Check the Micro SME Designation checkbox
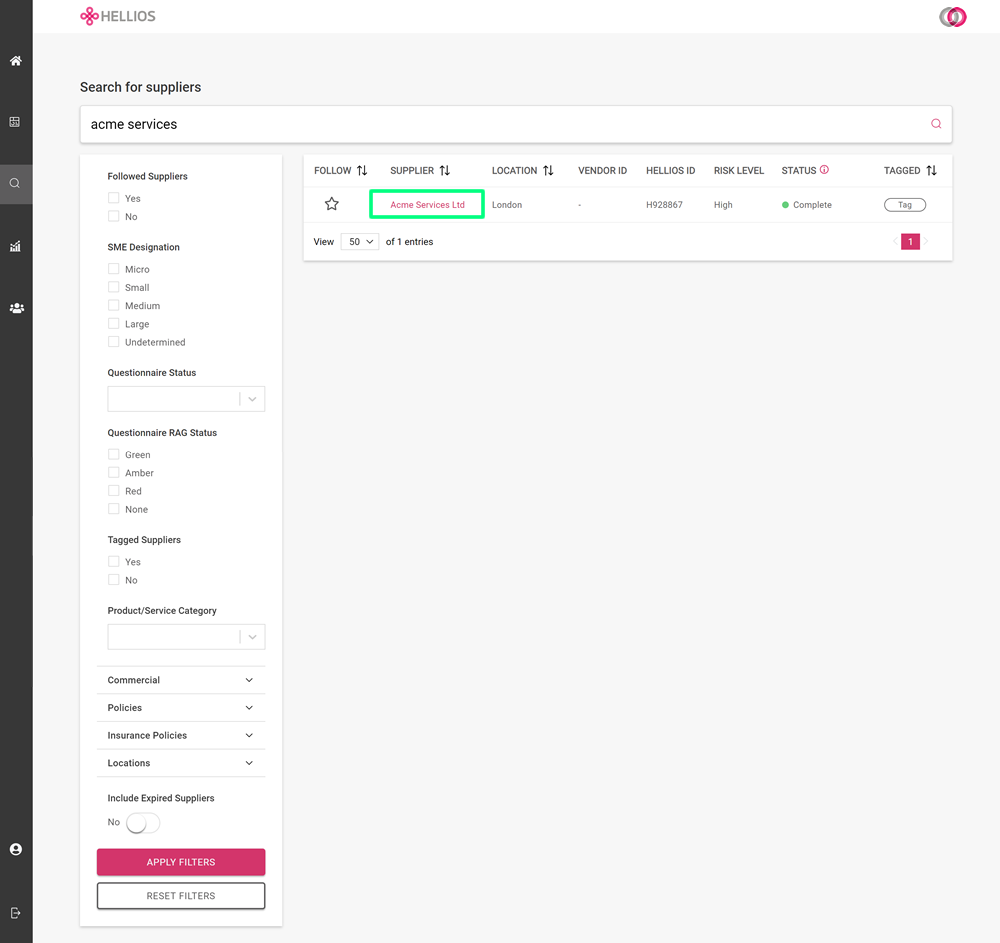The image size is (1000, 943). tap(113, 268)
